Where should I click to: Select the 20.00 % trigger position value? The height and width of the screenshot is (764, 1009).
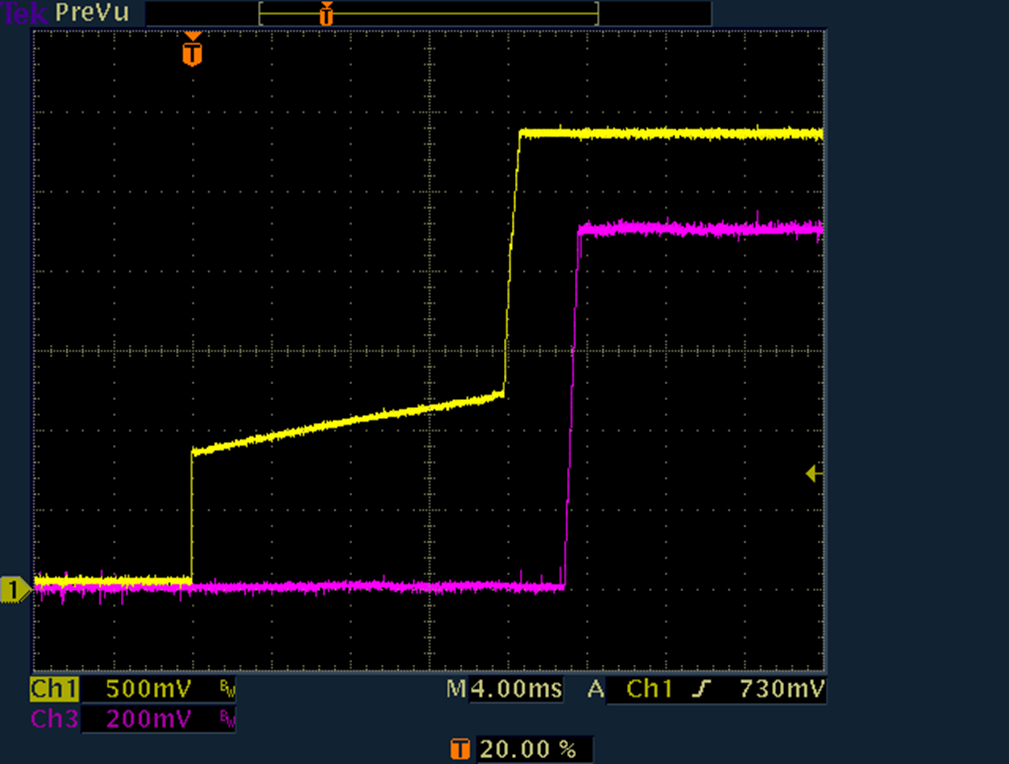(529, 749)
